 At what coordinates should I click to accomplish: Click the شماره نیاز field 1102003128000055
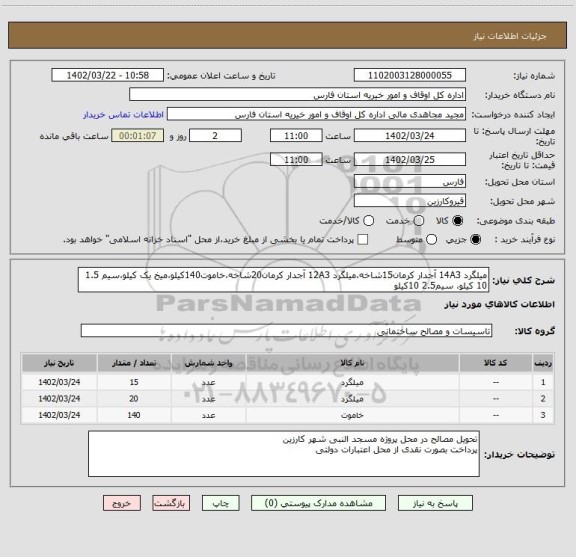(410, 75)
